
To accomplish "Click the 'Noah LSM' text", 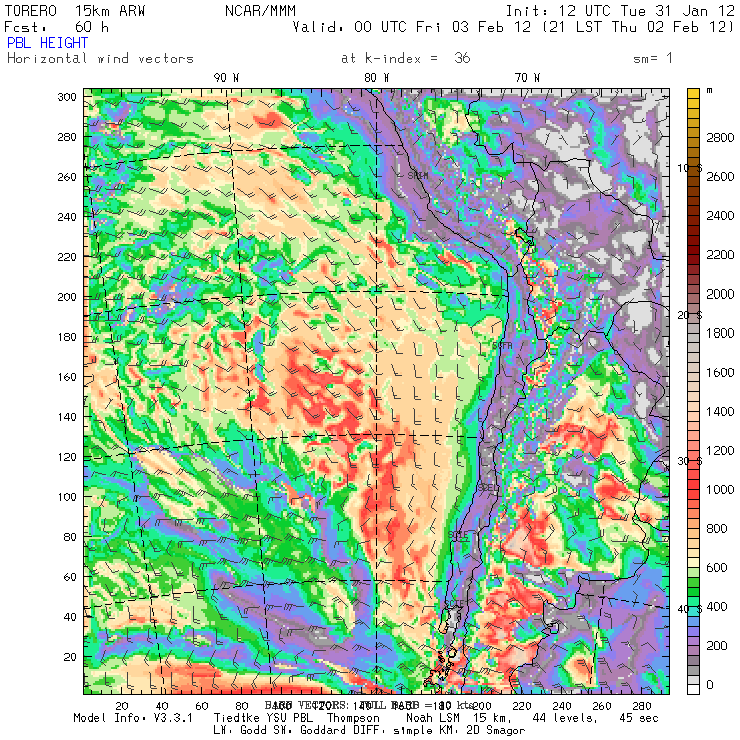I will click(433, 718).
